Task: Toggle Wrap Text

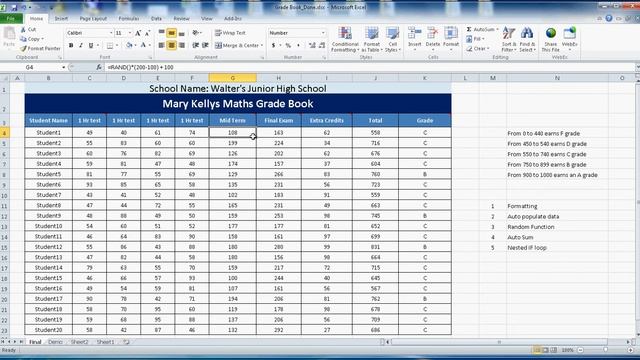Action: 230,33
